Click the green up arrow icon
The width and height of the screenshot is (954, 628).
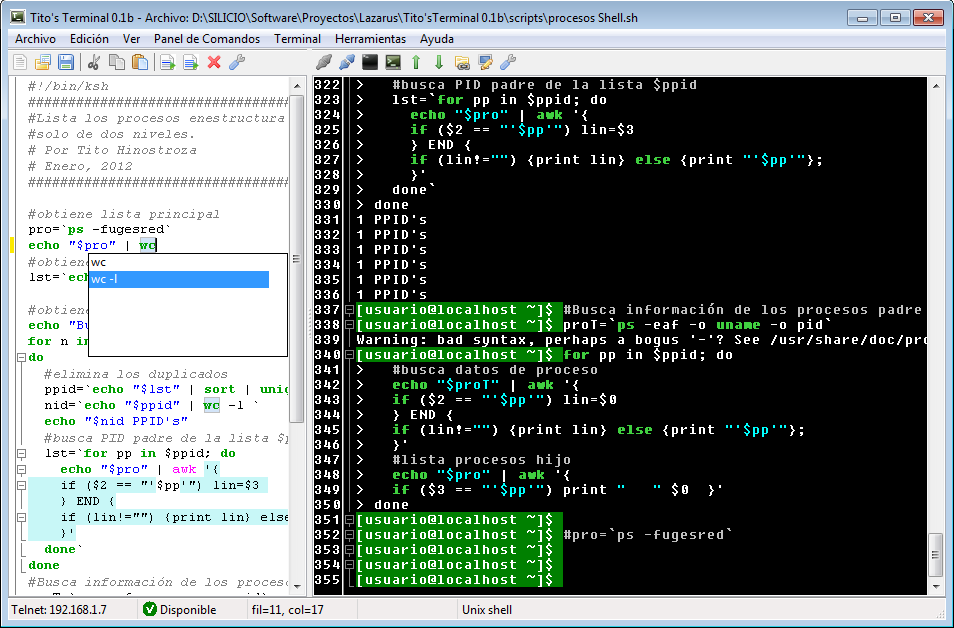click(x=416, y=63)
